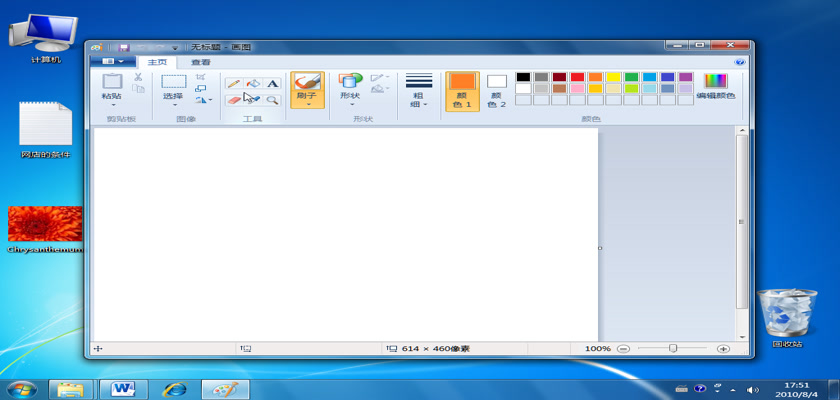
Task: Choose the red swatch in the palette
Action: (577, 77)
